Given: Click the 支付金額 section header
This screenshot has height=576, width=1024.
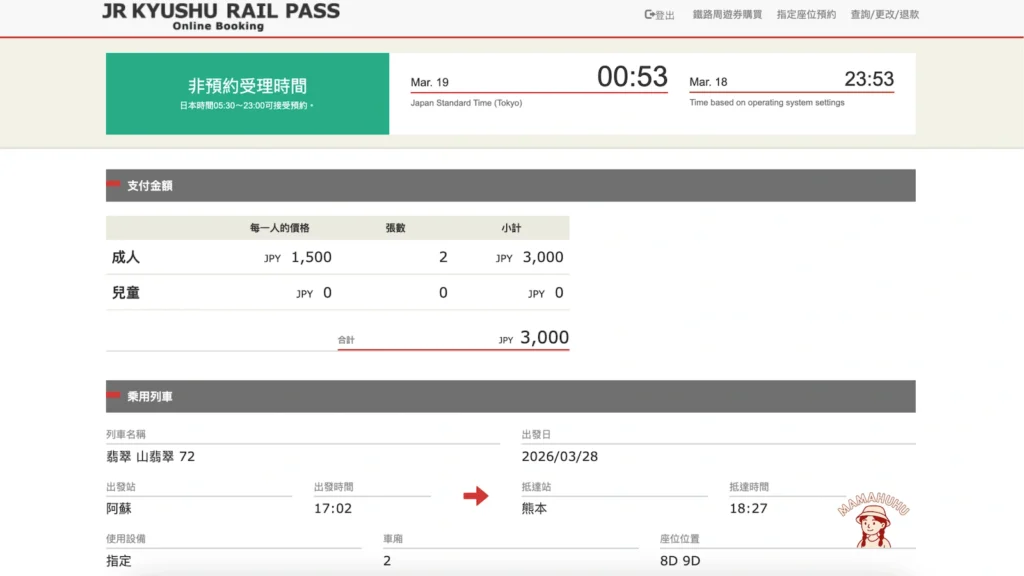Looking at the screenshot, I should click(511, 185).
